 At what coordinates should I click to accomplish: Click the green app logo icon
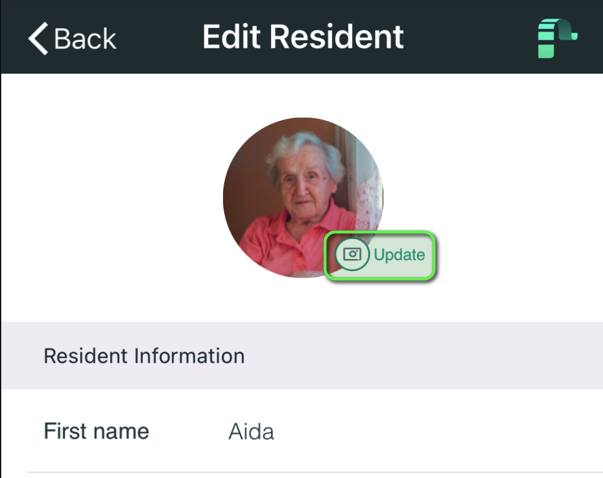tap(557, 38)
